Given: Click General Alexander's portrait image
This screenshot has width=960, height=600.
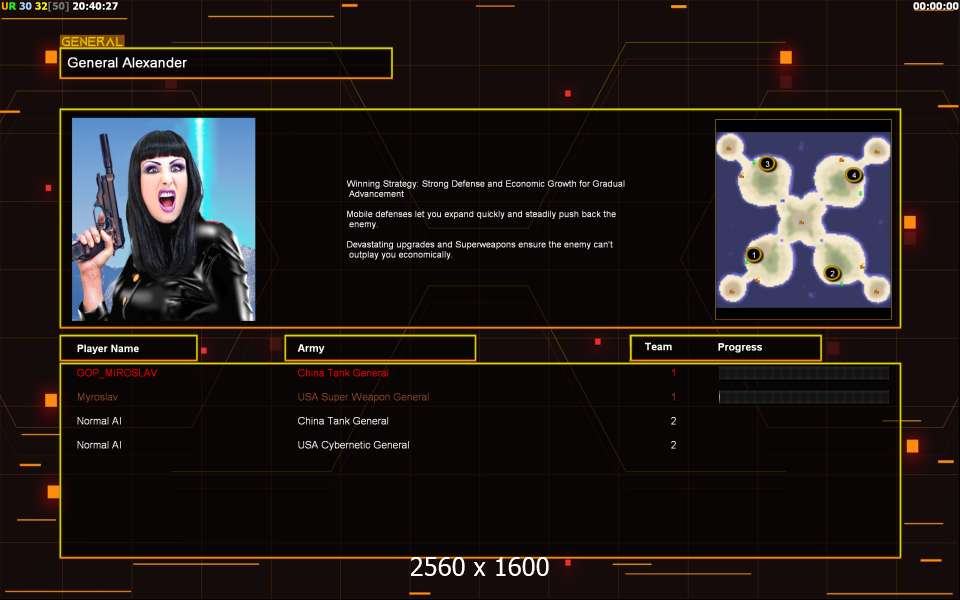Looking at the screenshot, I should click(163, 219).
